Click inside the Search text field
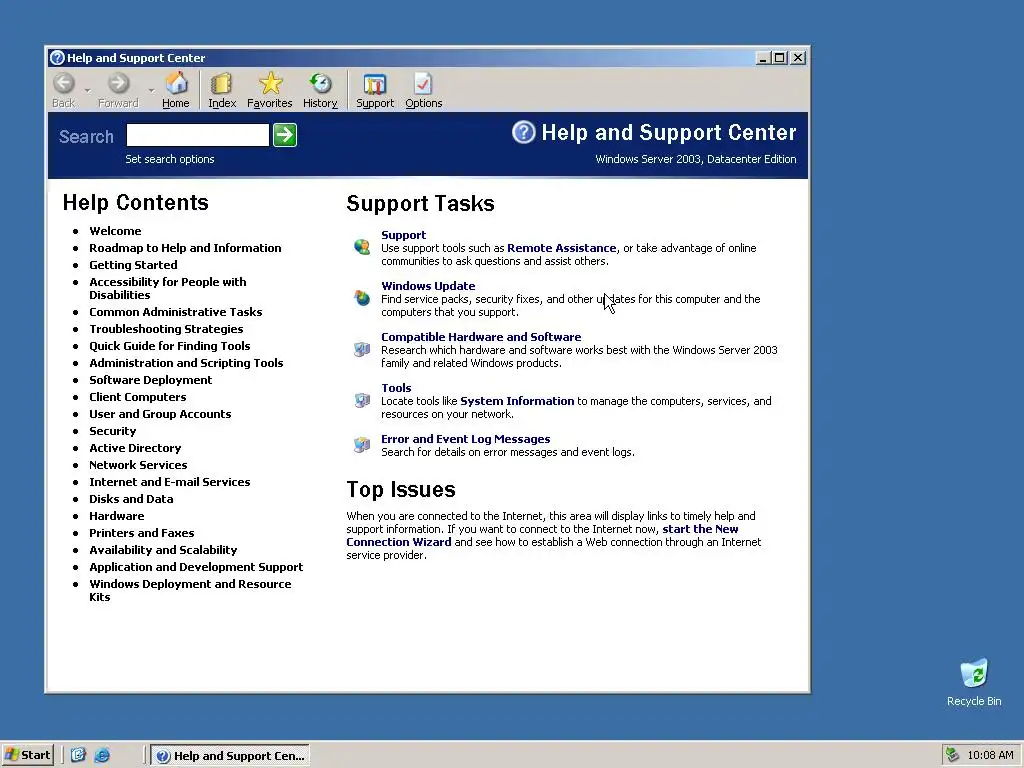The width and height of the screenshot is (1024, 768). [197, 135]
